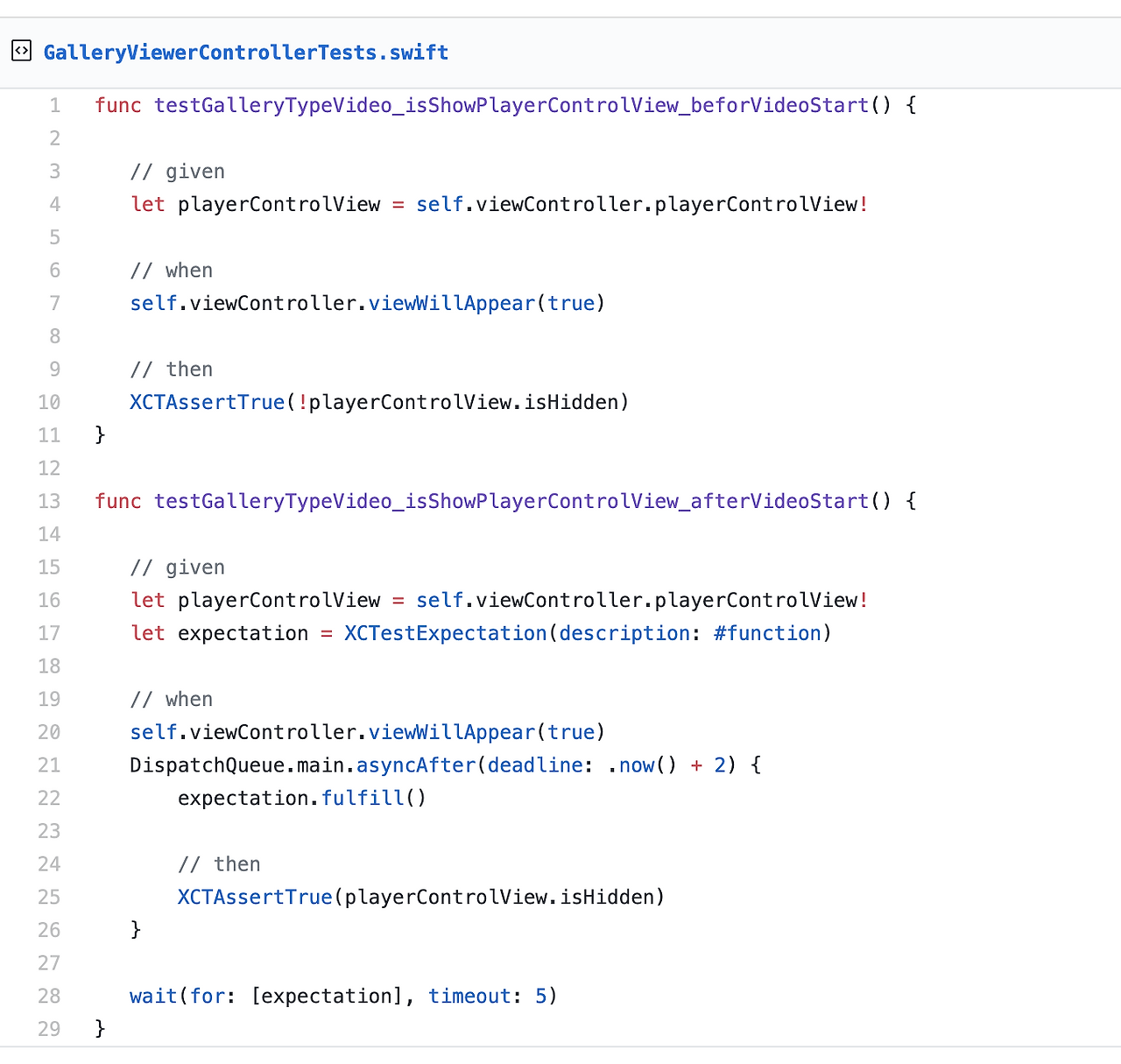Click XCTAssertTrue on line 25
Screen dimensions: 1121x1064
255,898
